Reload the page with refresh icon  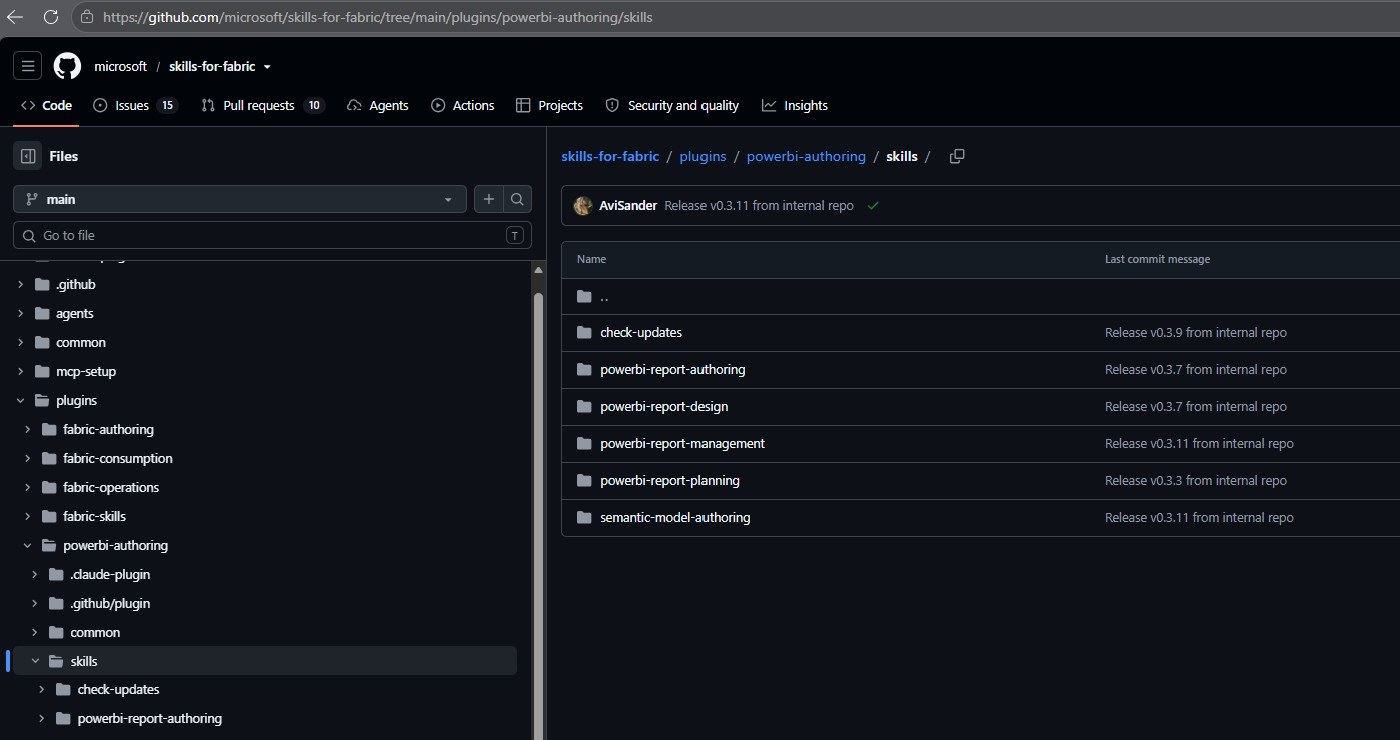click(51, 17)
